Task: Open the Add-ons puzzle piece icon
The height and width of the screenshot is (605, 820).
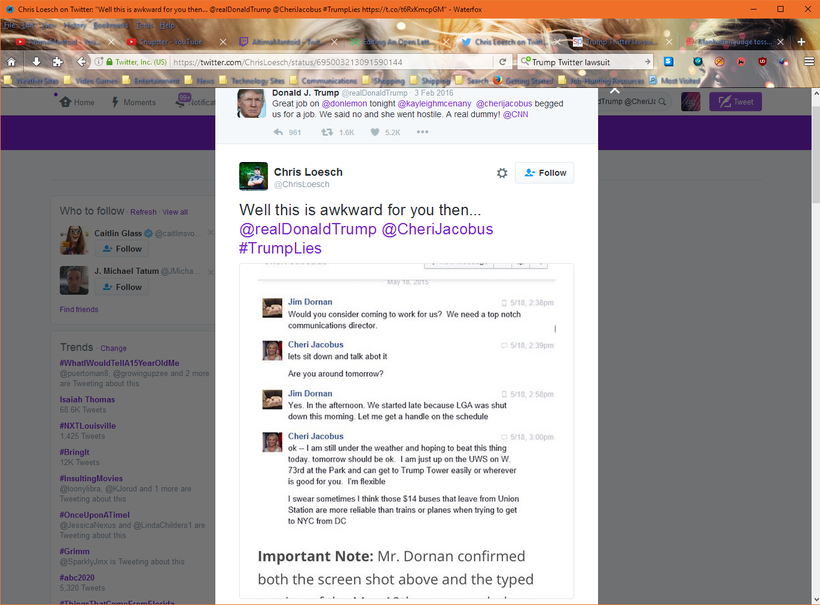Action: click(x=58, y=62)
